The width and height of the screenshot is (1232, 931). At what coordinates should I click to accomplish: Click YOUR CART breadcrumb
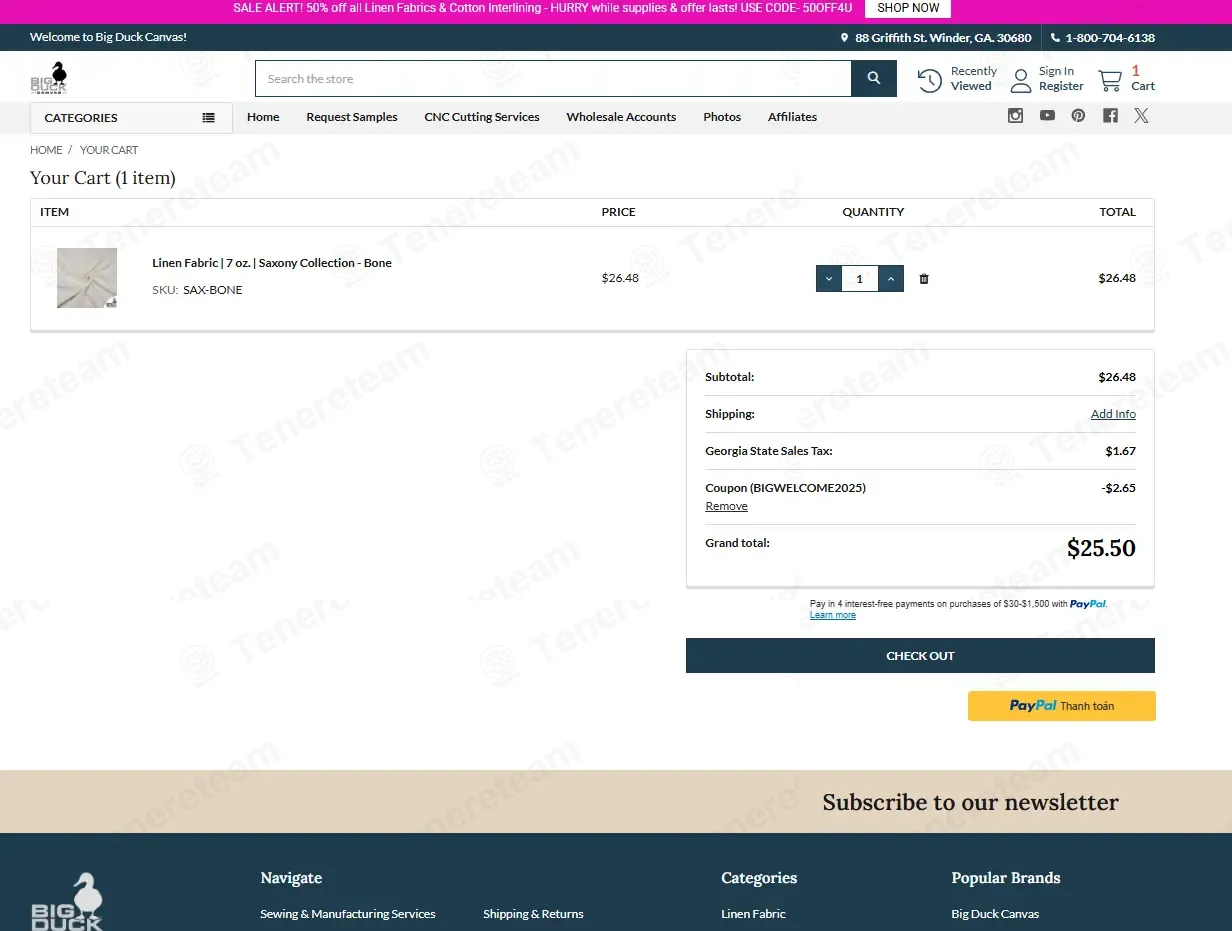tap(109, 150)
